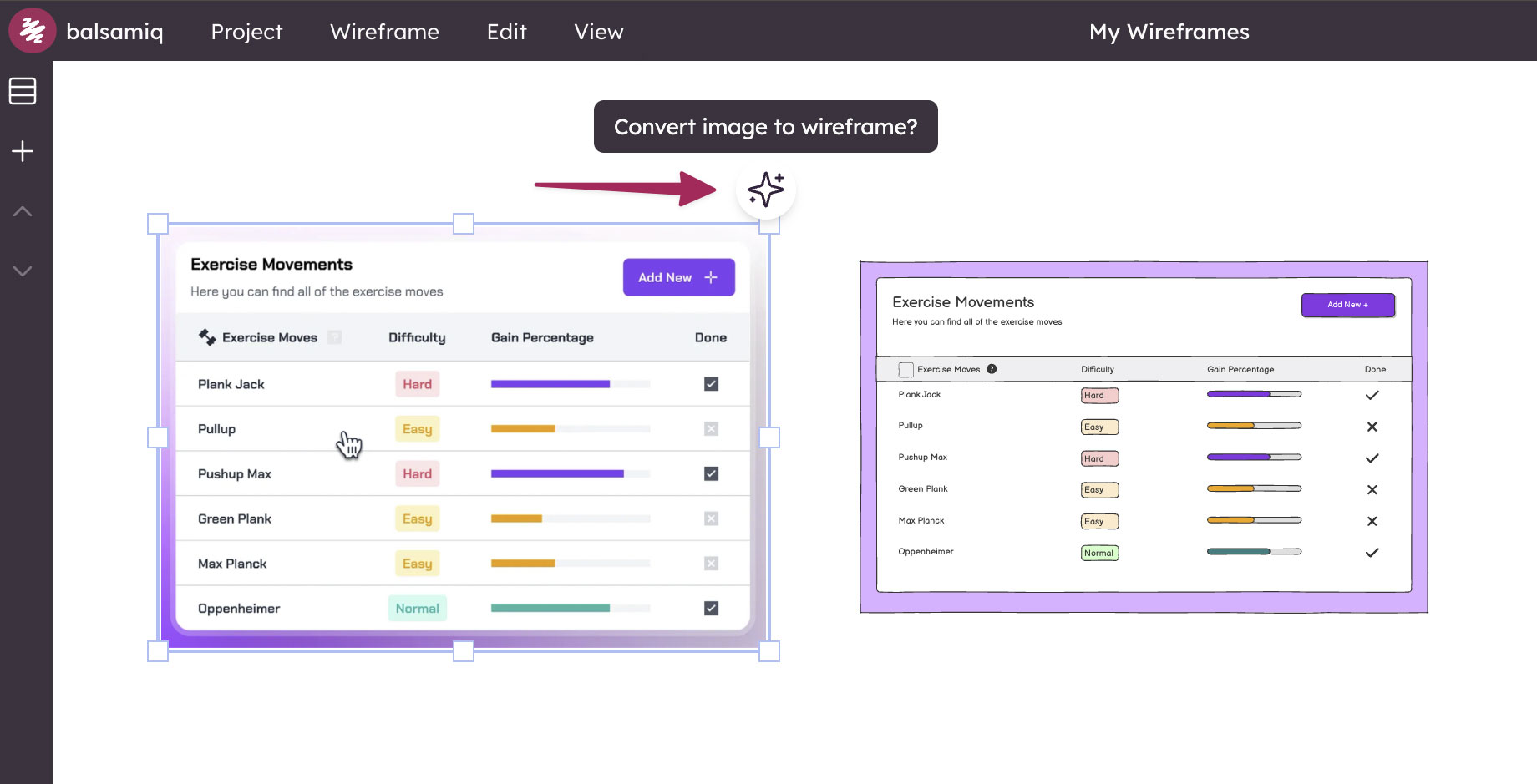Viewport: 1537px width, 784px height.
Task: Toggle the Done checkbox for Plank Jack
Action: click(711, 383)
